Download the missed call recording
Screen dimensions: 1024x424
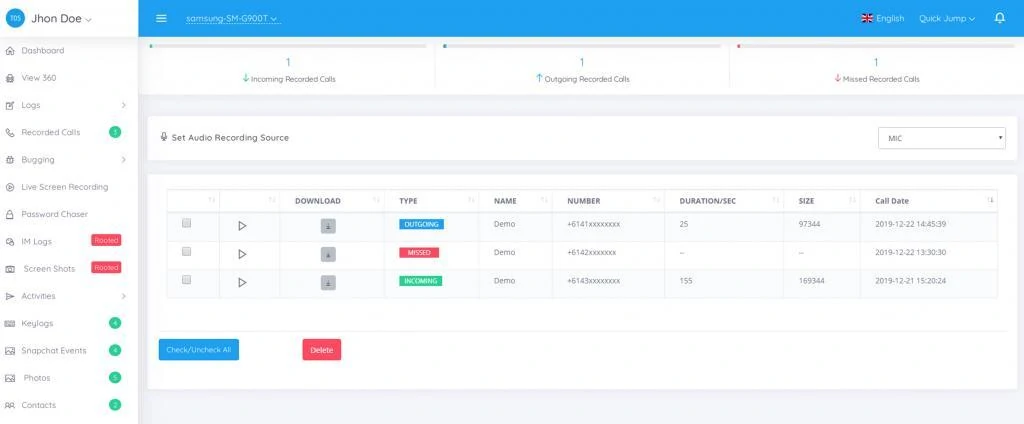pos(328,254)
